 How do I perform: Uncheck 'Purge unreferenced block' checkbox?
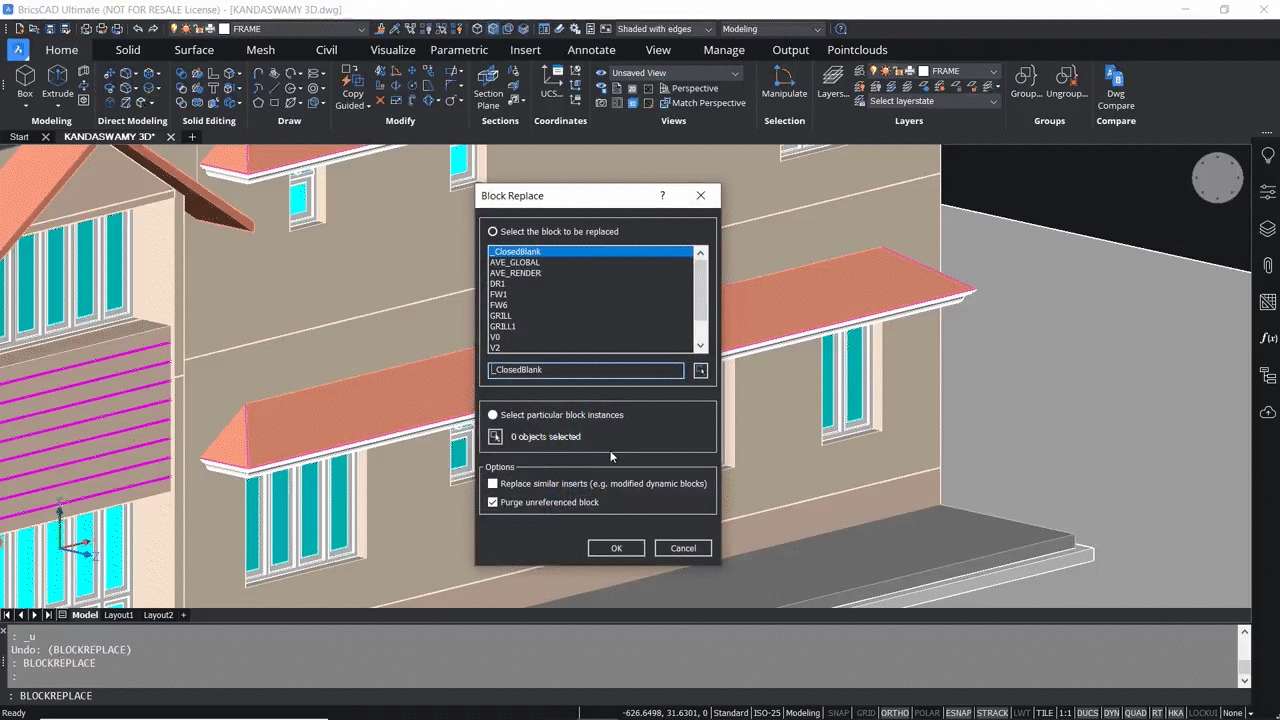493,502
